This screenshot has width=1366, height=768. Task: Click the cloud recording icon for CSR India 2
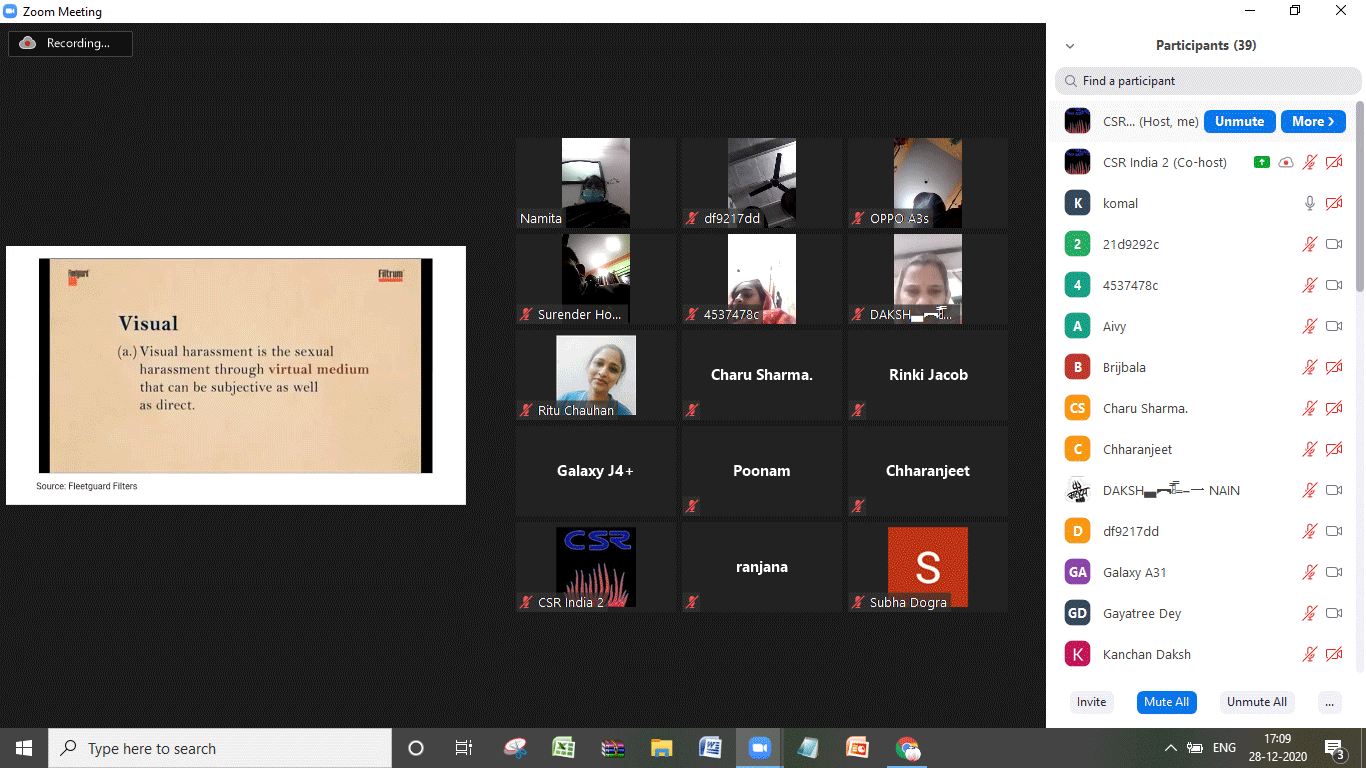click(x=1286, y=162)
